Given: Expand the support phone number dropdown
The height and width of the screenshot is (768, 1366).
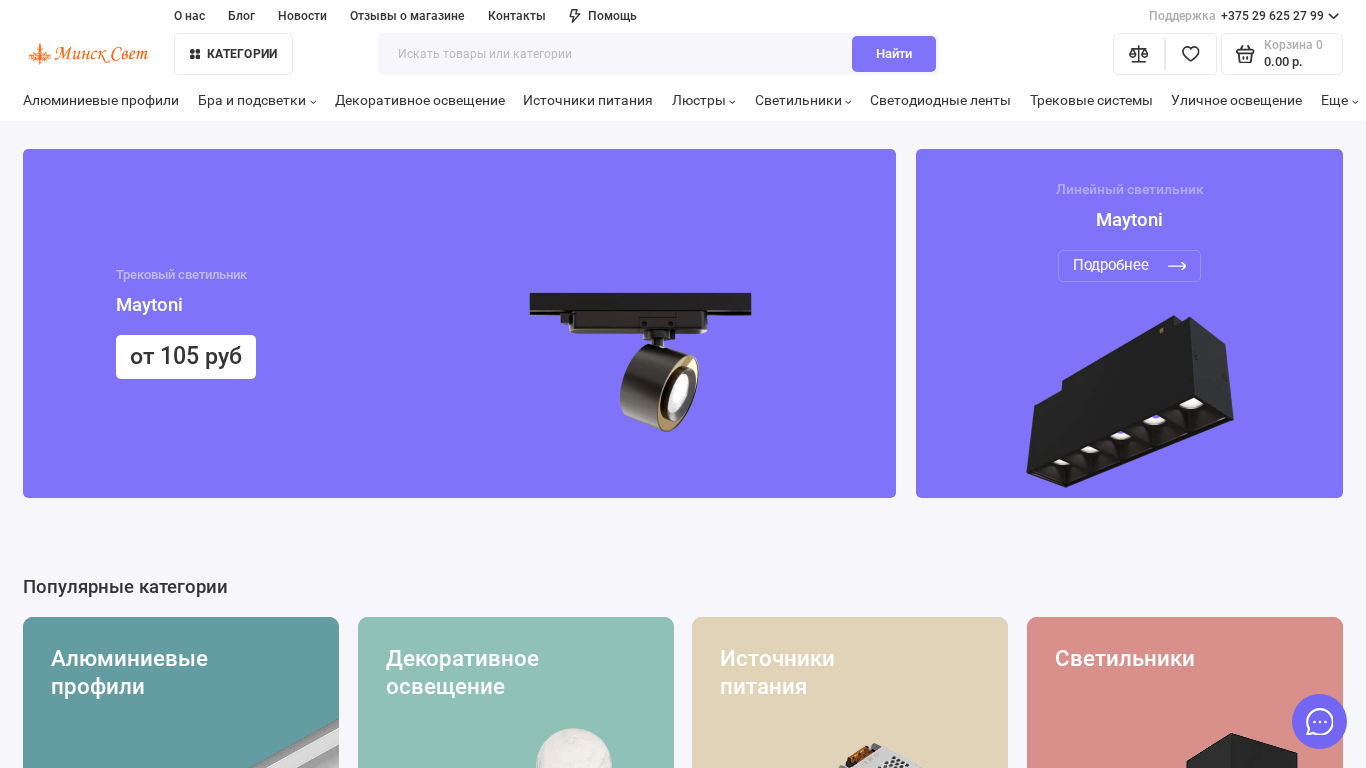Looking at the screenshot, I should coord(1333,16).
